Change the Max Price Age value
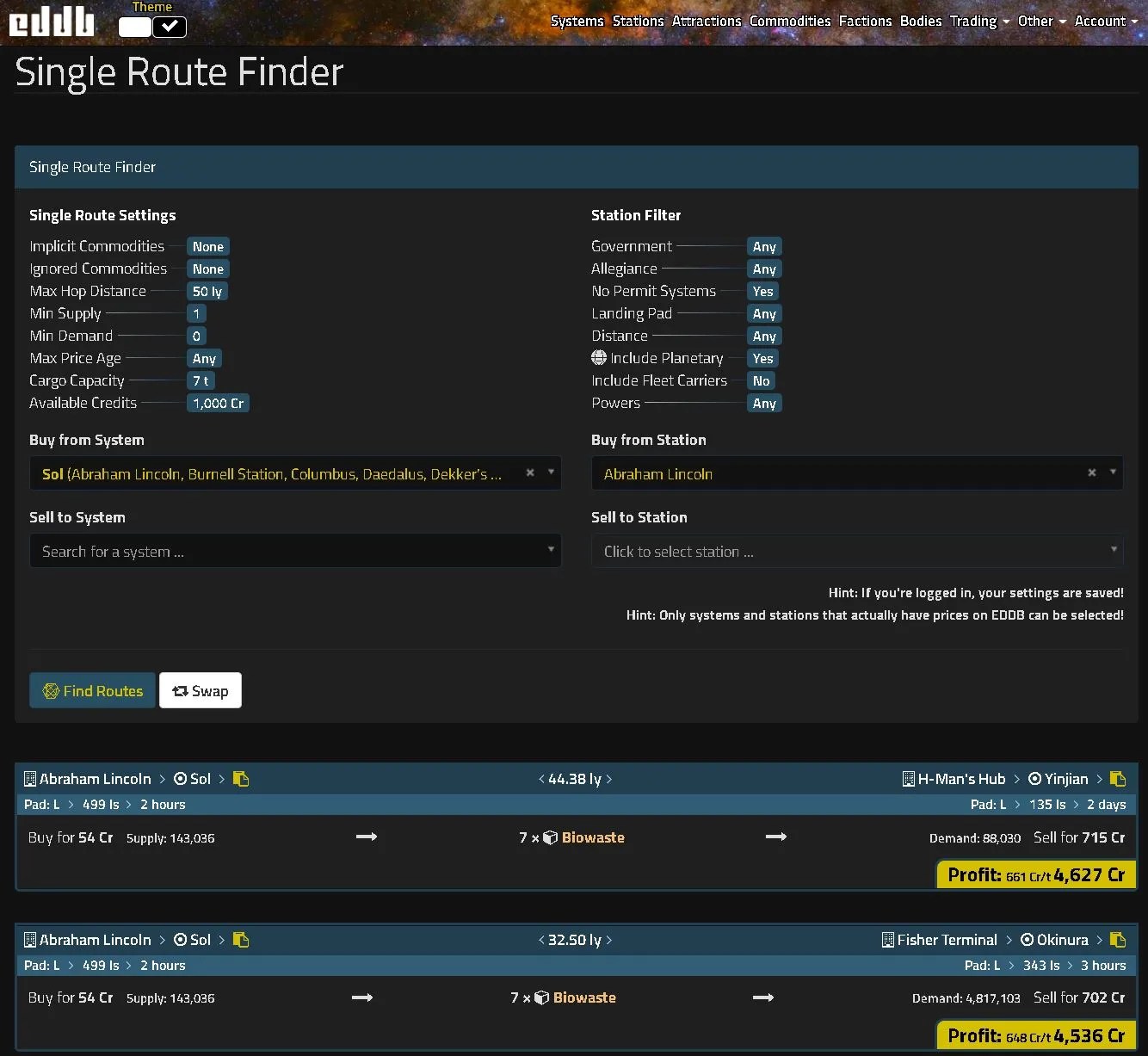1148x1056 pixels. [204, 359]
